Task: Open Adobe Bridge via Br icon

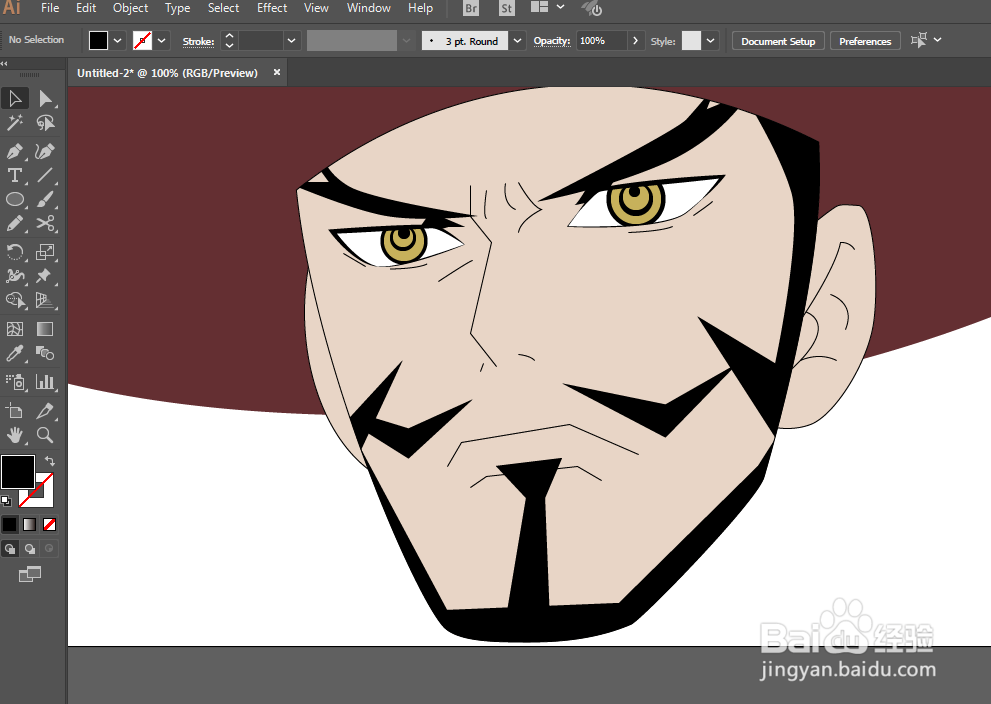Action: (x=471, y=8)
